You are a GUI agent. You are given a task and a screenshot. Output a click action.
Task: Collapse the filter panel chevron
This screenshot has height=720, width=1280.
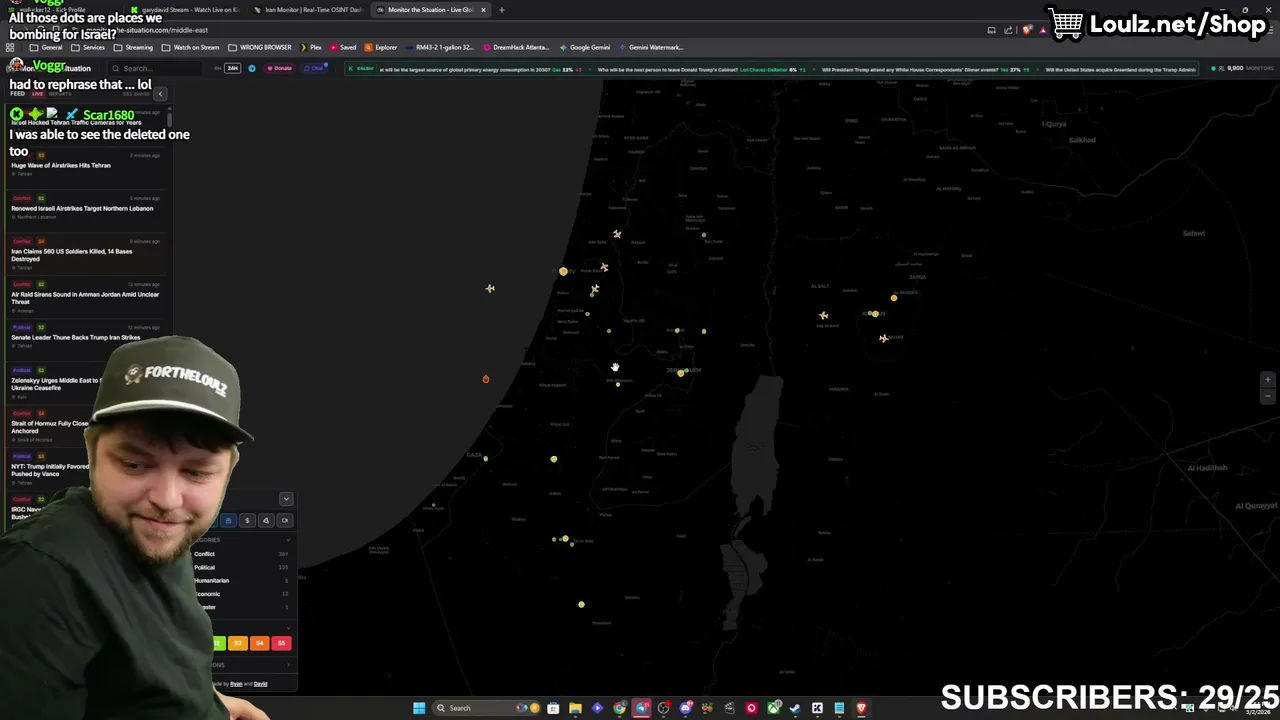(x=286, y=499)
